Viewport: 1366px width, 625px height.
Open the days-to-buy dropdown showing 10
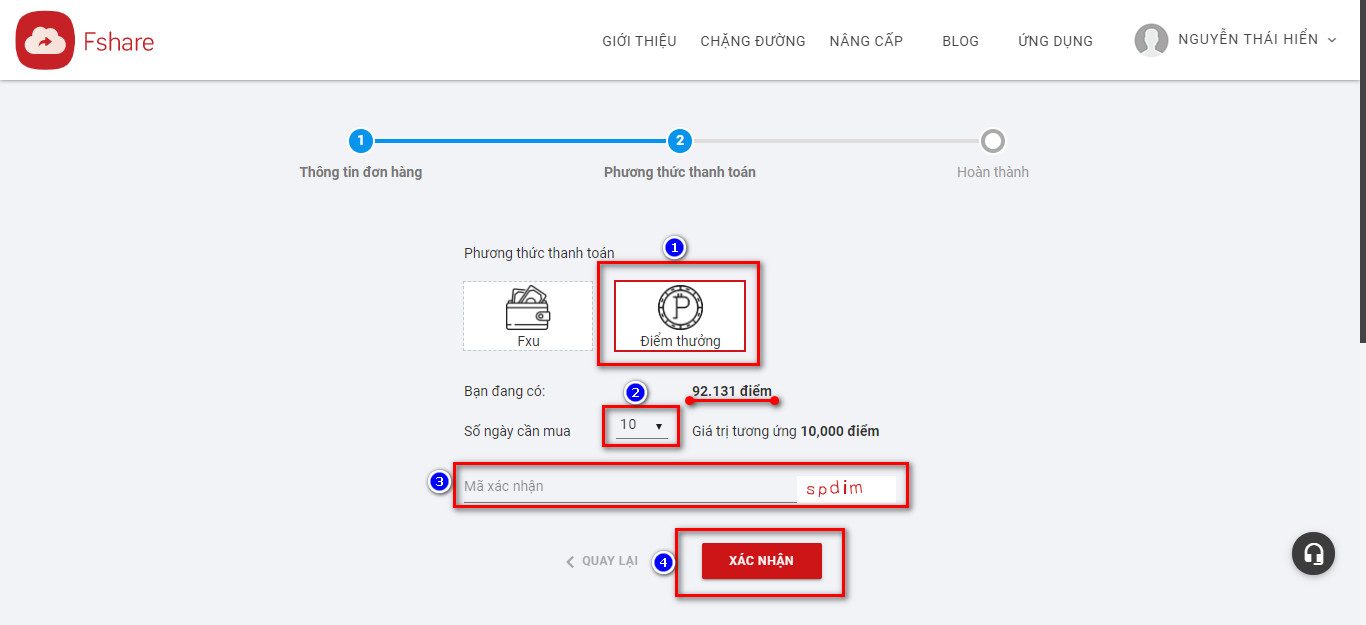642,425
